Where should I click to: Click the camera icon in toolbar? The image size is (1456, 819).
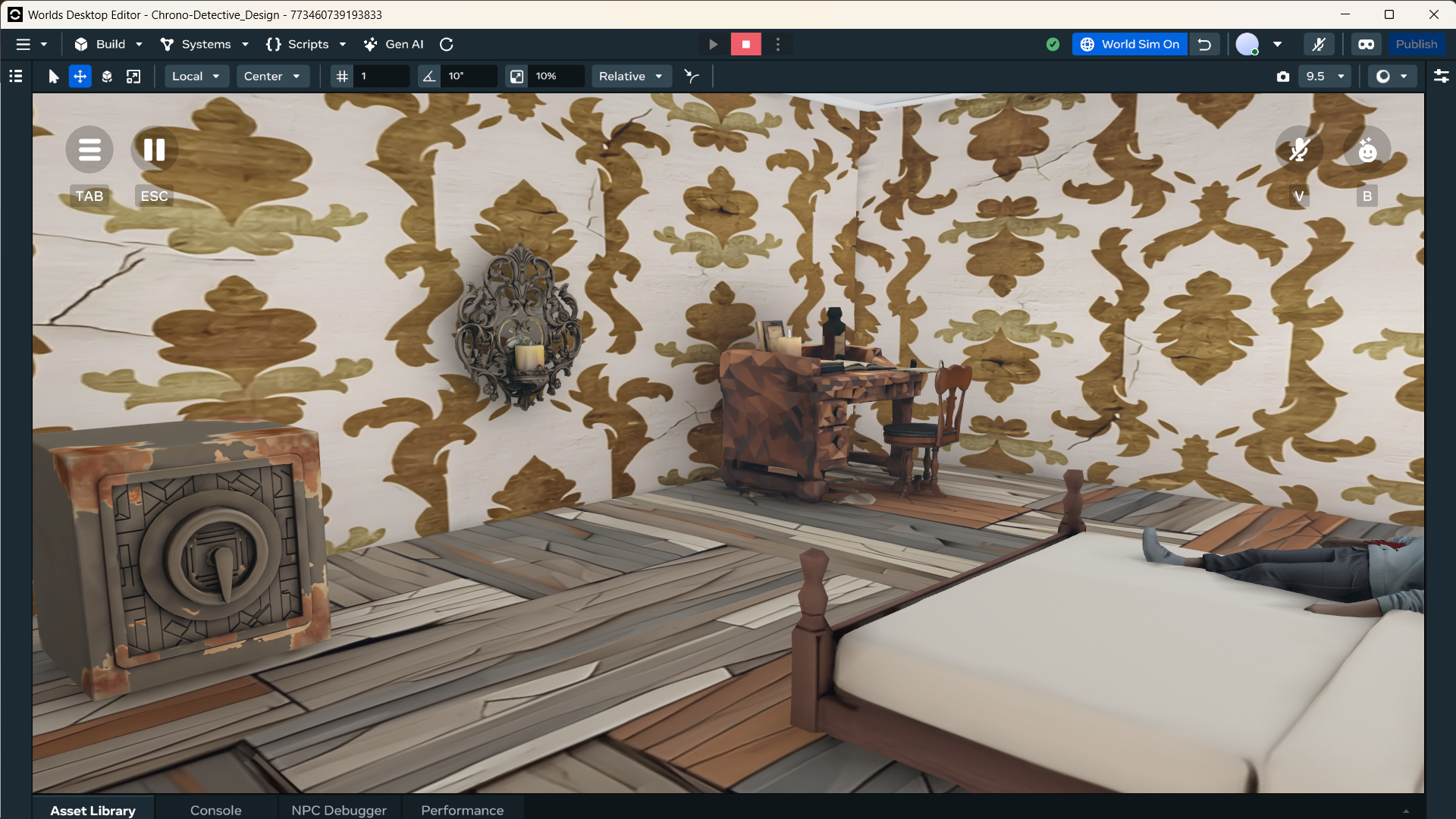(1283, 77)
